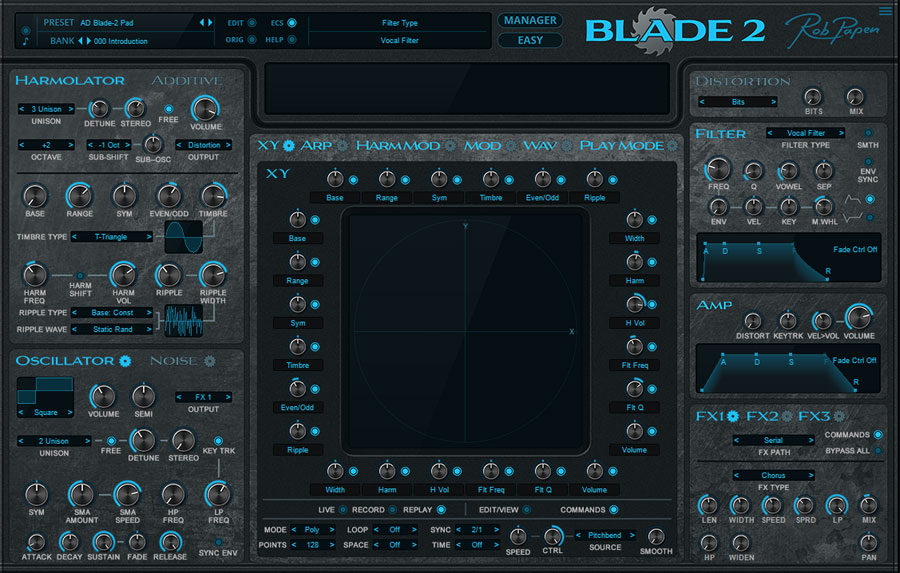Switch to the Additive tab
The image size is (900, 573).
[187, 80]
